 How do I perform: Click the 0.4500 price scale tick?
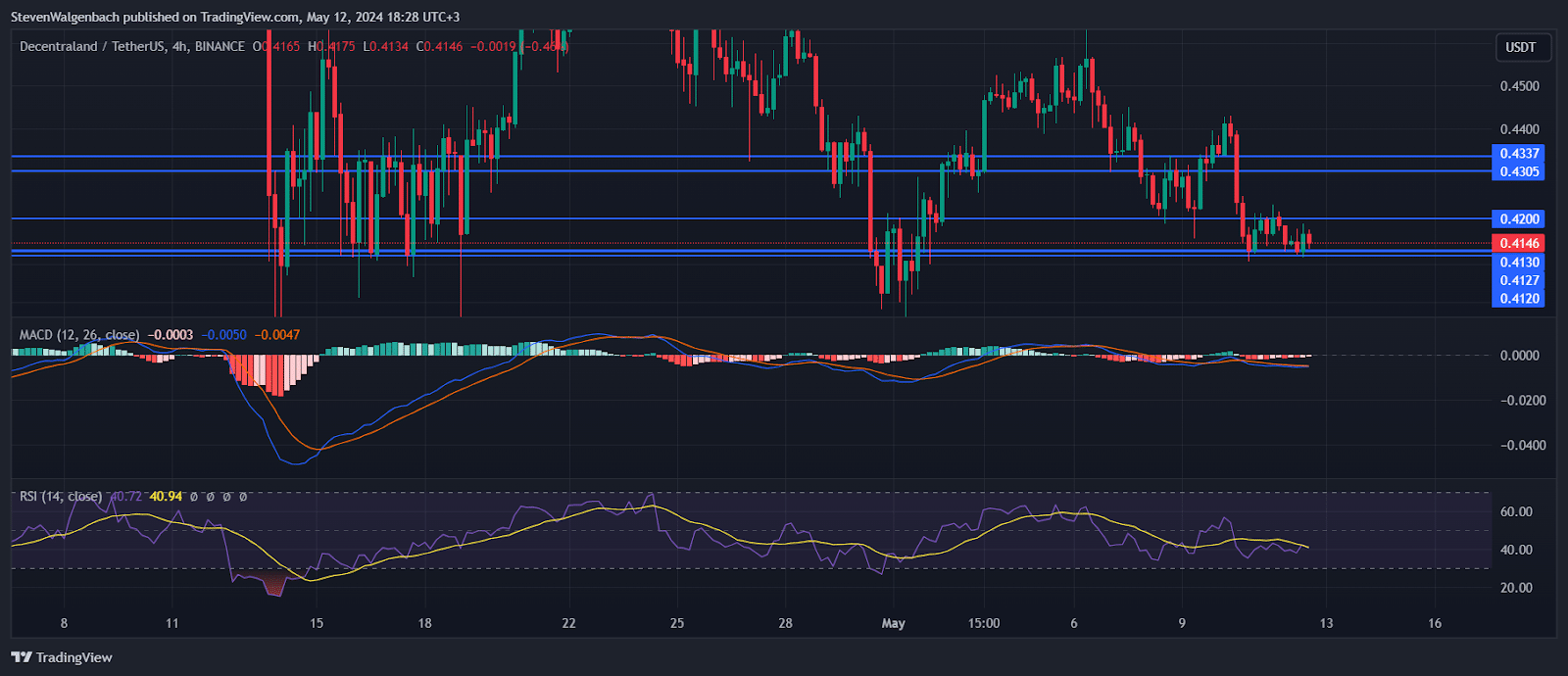click(1519, 86)
